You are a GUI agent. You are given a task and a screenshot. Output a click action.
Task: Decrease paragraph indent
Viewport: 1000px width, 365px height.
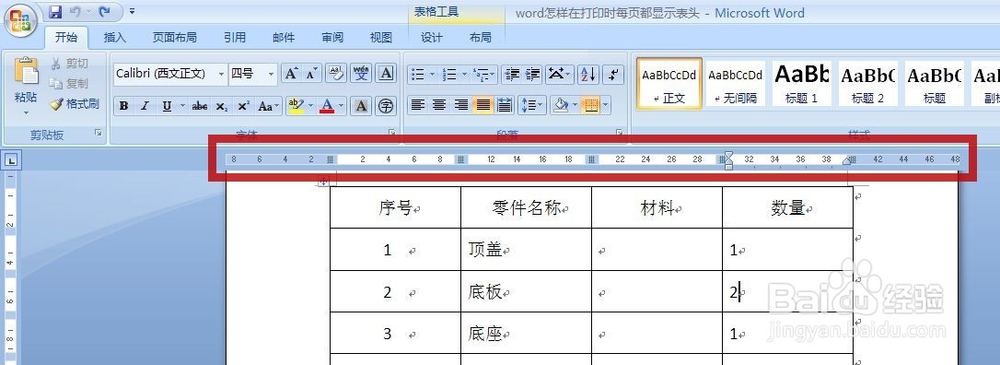click(x=511, y=75)
